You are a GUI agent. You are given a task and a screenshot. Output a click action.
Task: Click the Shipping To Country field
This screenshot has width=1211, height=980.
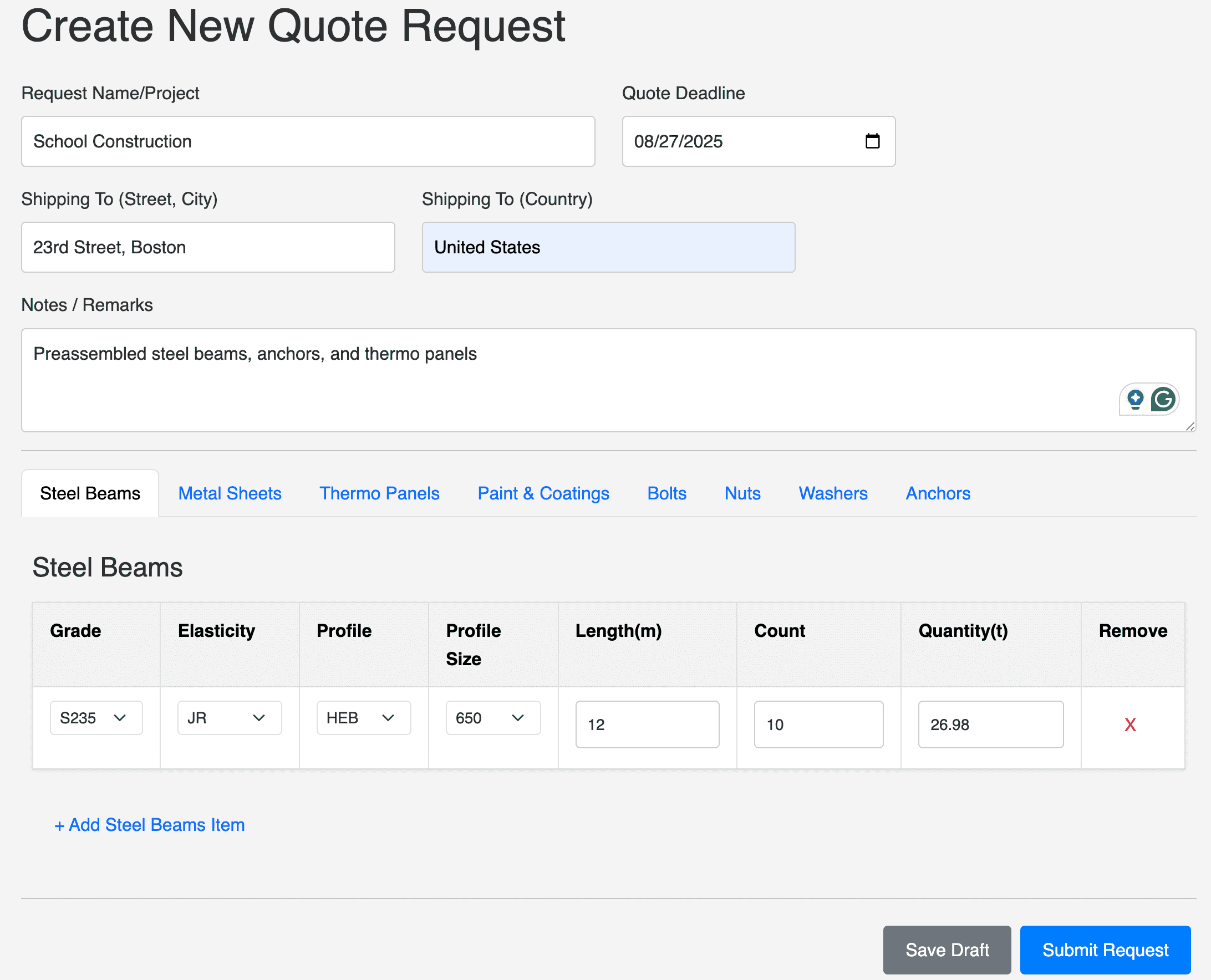coord(608,247)
